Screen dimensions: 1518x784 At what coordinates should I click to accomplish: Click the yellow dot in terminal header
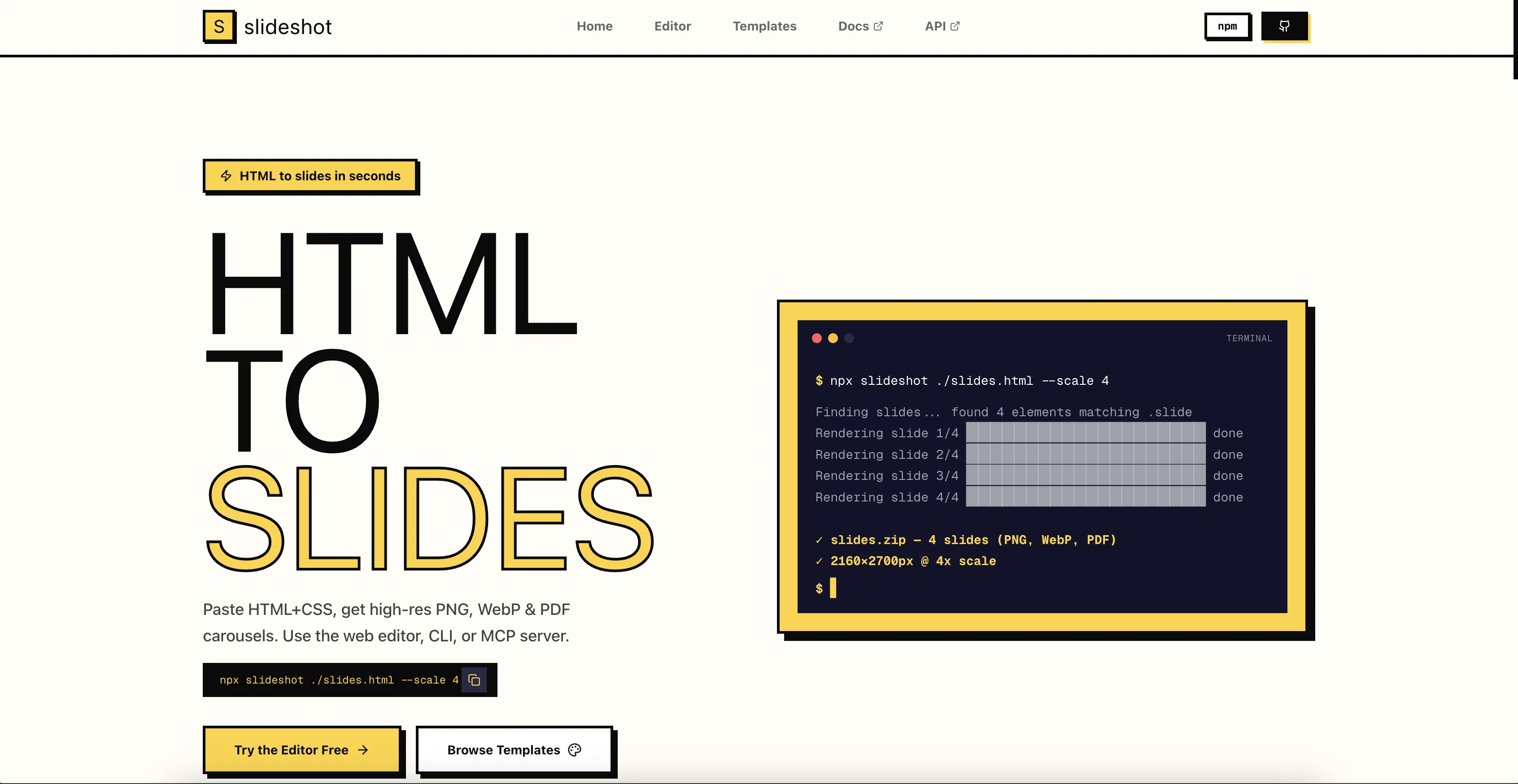point(833,338)
